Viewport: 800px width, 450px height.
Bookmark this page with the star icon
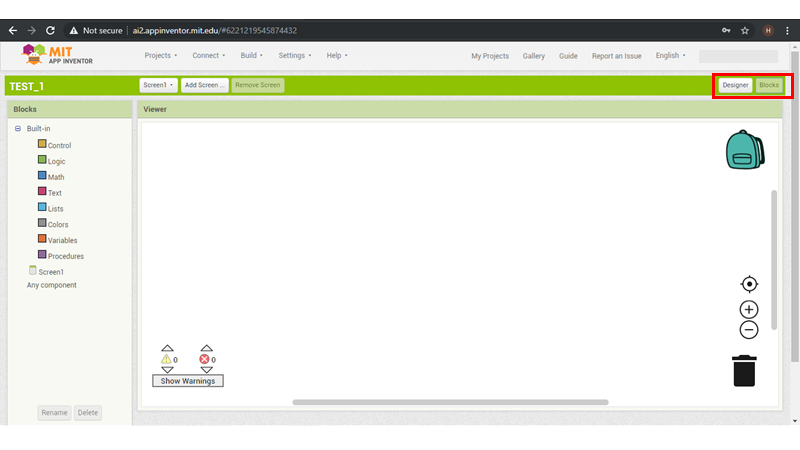tap(745, 30)
